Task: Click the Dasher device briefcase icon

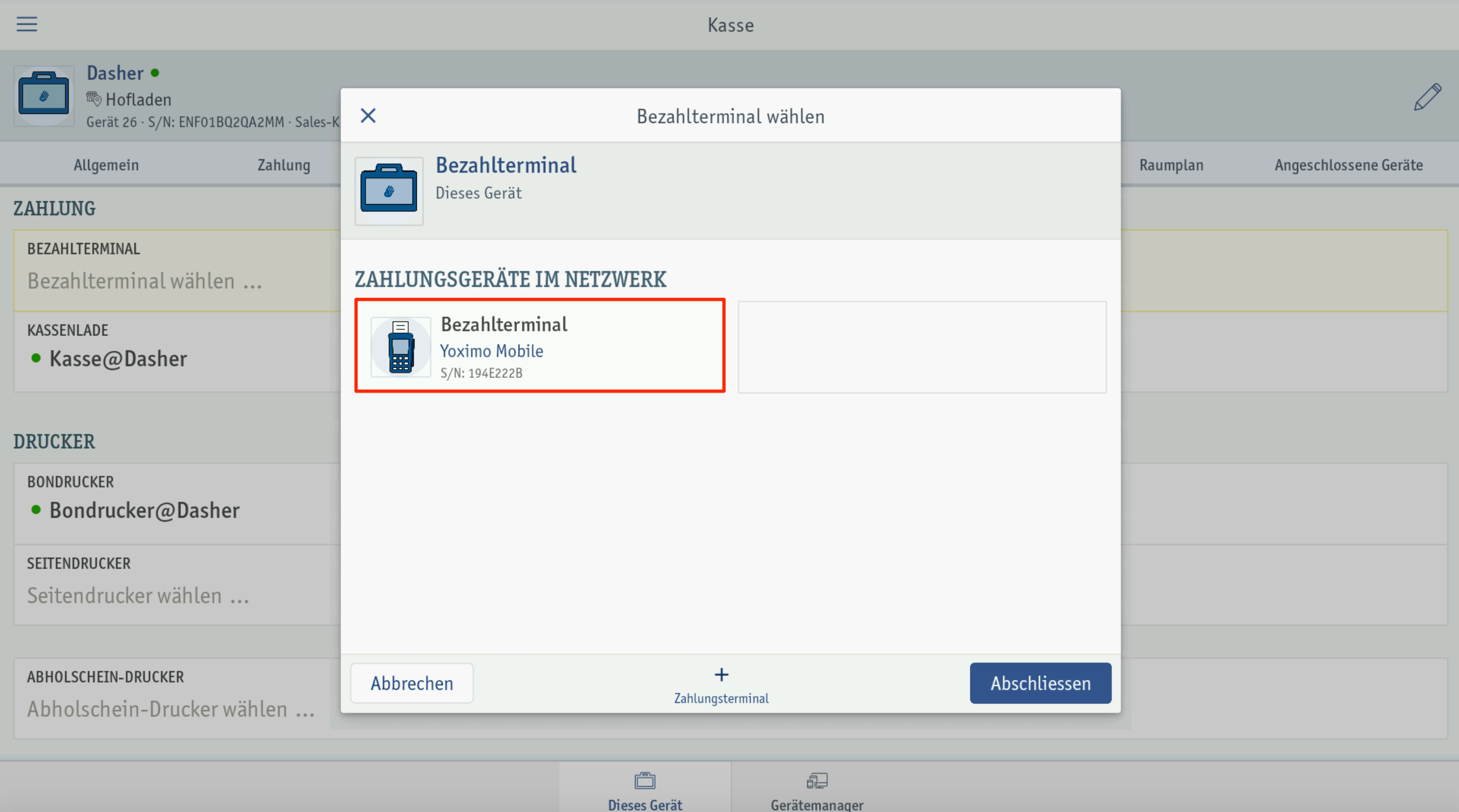Action: coord(44,96)
